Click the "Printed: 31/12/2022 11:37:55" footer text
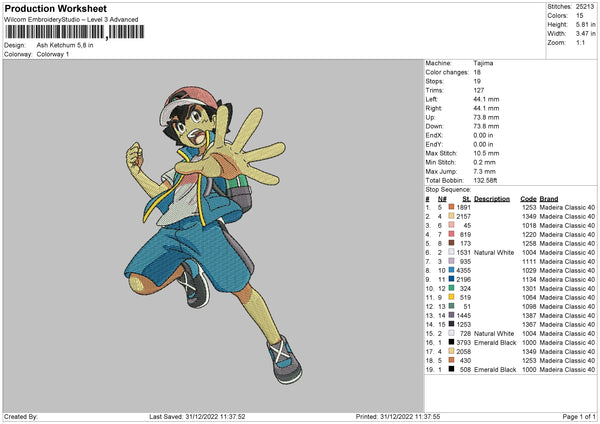The height and width of the screenshot is (424, 600). pos(398,416)
